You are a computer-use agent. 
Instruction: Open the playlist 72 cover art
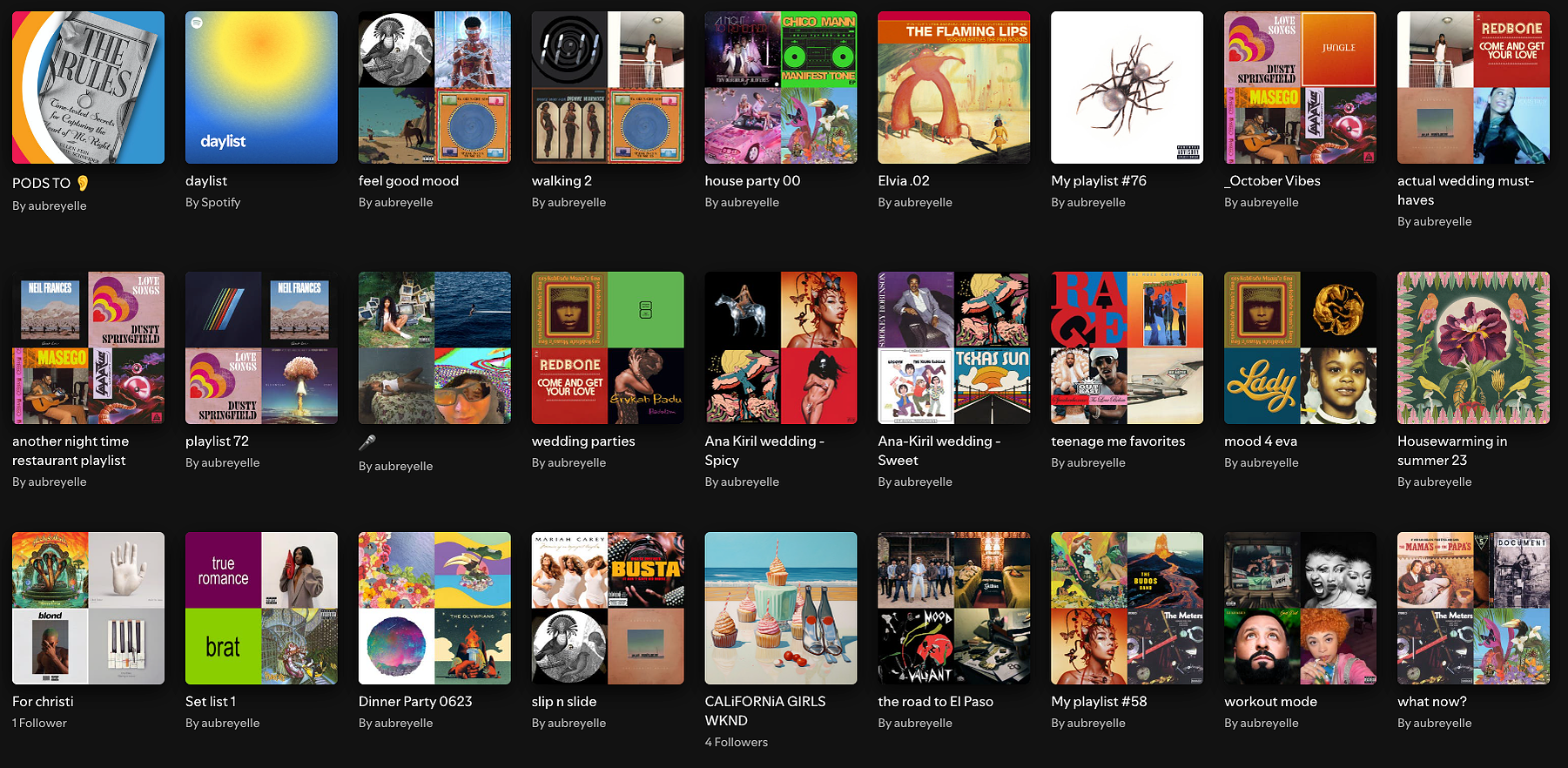pyautogui.click(x=261, y=347)
